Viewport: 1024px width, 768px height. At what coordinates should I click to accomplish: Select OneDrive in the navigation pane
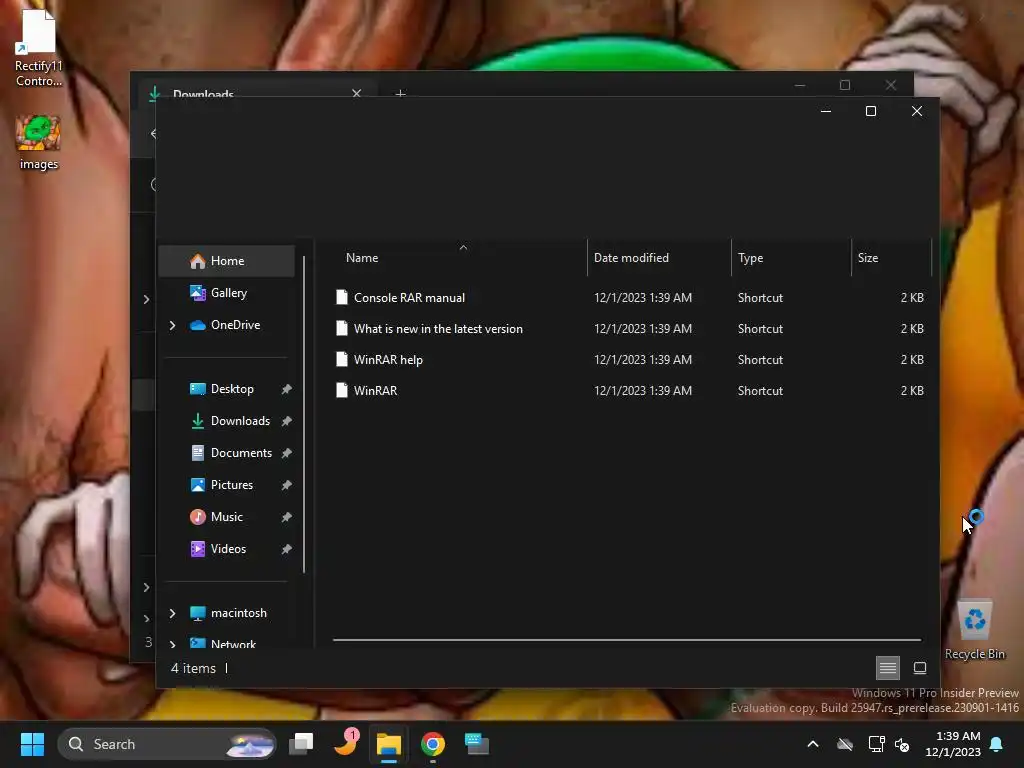234,325
